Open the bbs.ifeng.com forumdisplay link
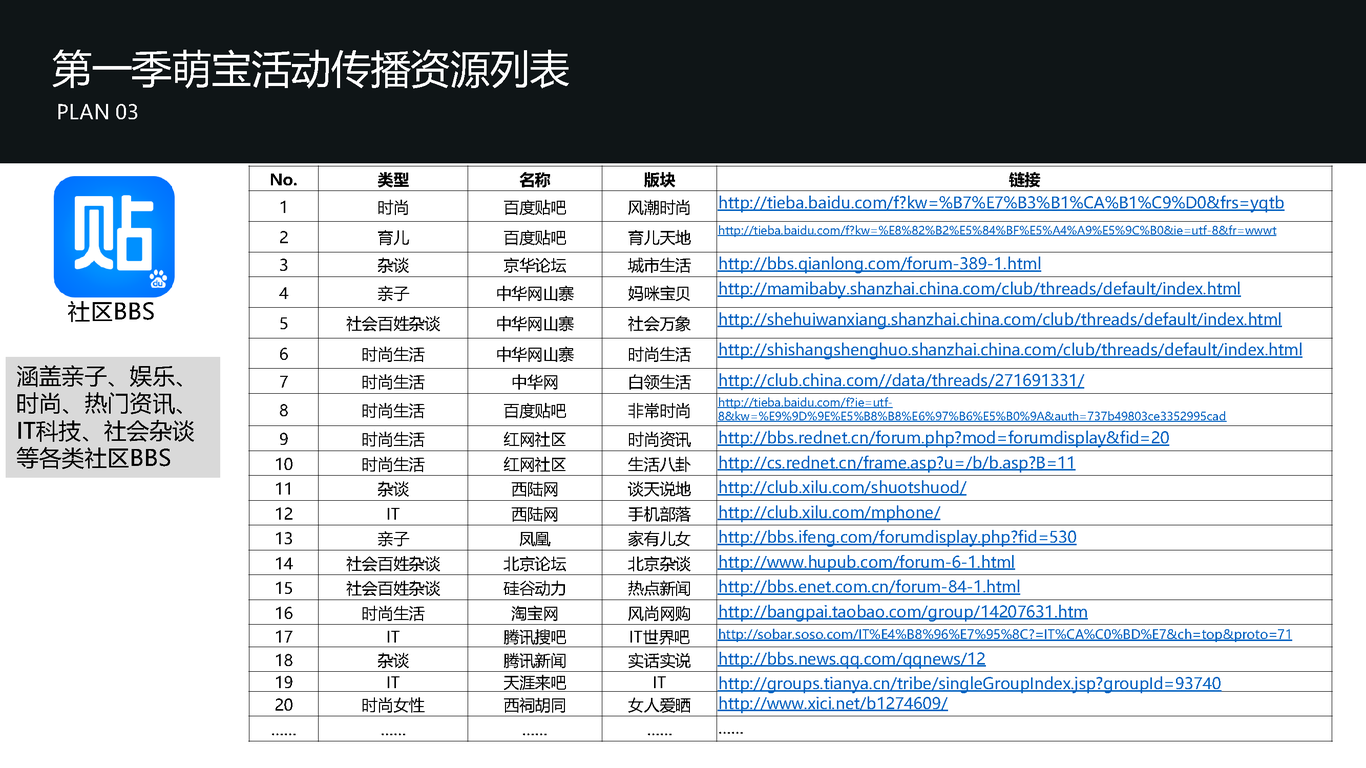The image size is (1366, 768). [897, 537]
